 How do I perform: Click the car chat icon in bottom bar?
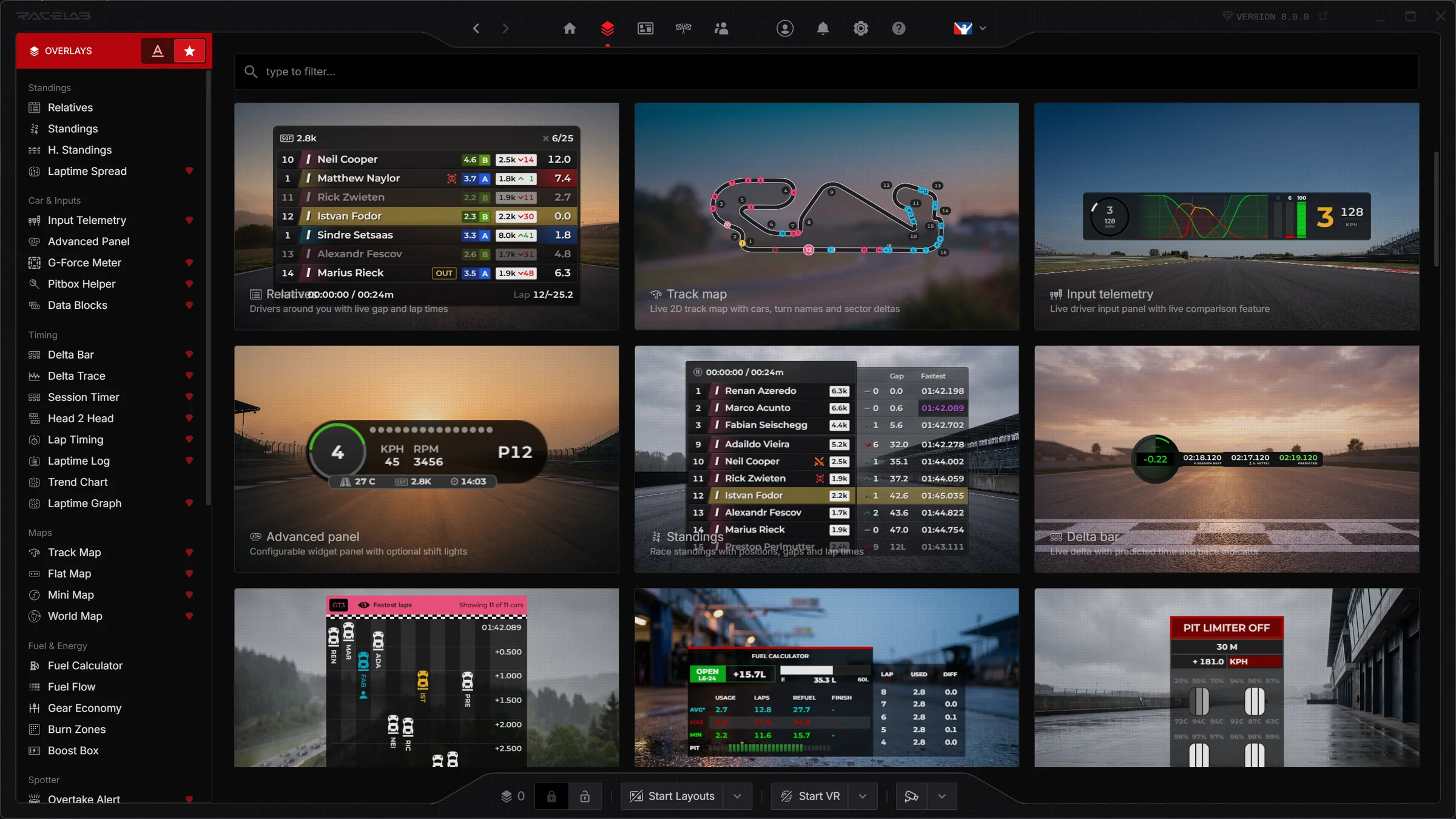pyautogui.click(x=911, y=796)
